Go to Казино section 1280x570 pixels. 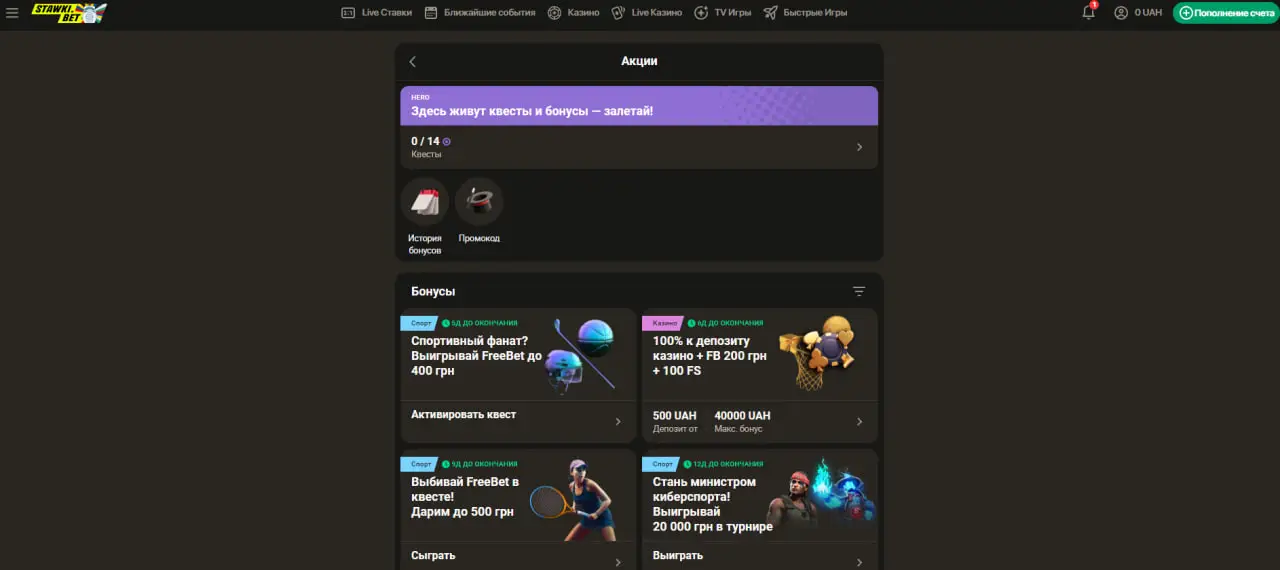[x=574, y=13]
